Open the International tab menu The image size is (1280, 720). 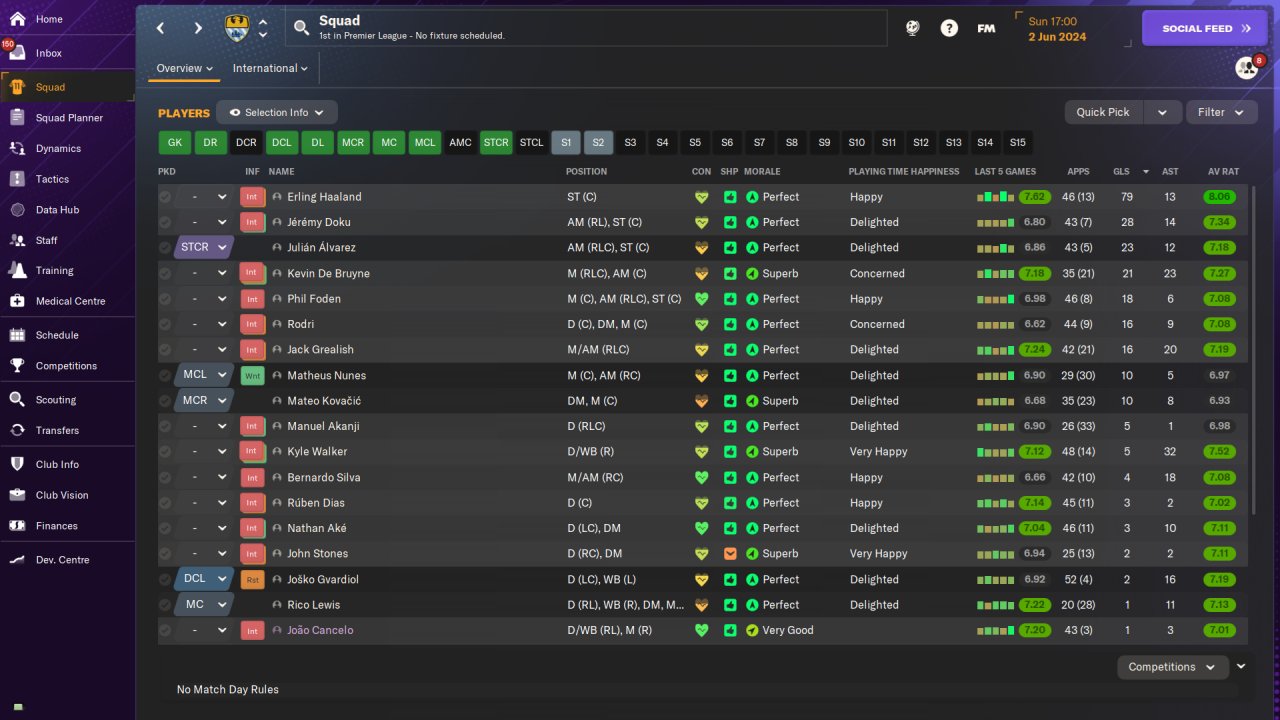coord(270,68)
